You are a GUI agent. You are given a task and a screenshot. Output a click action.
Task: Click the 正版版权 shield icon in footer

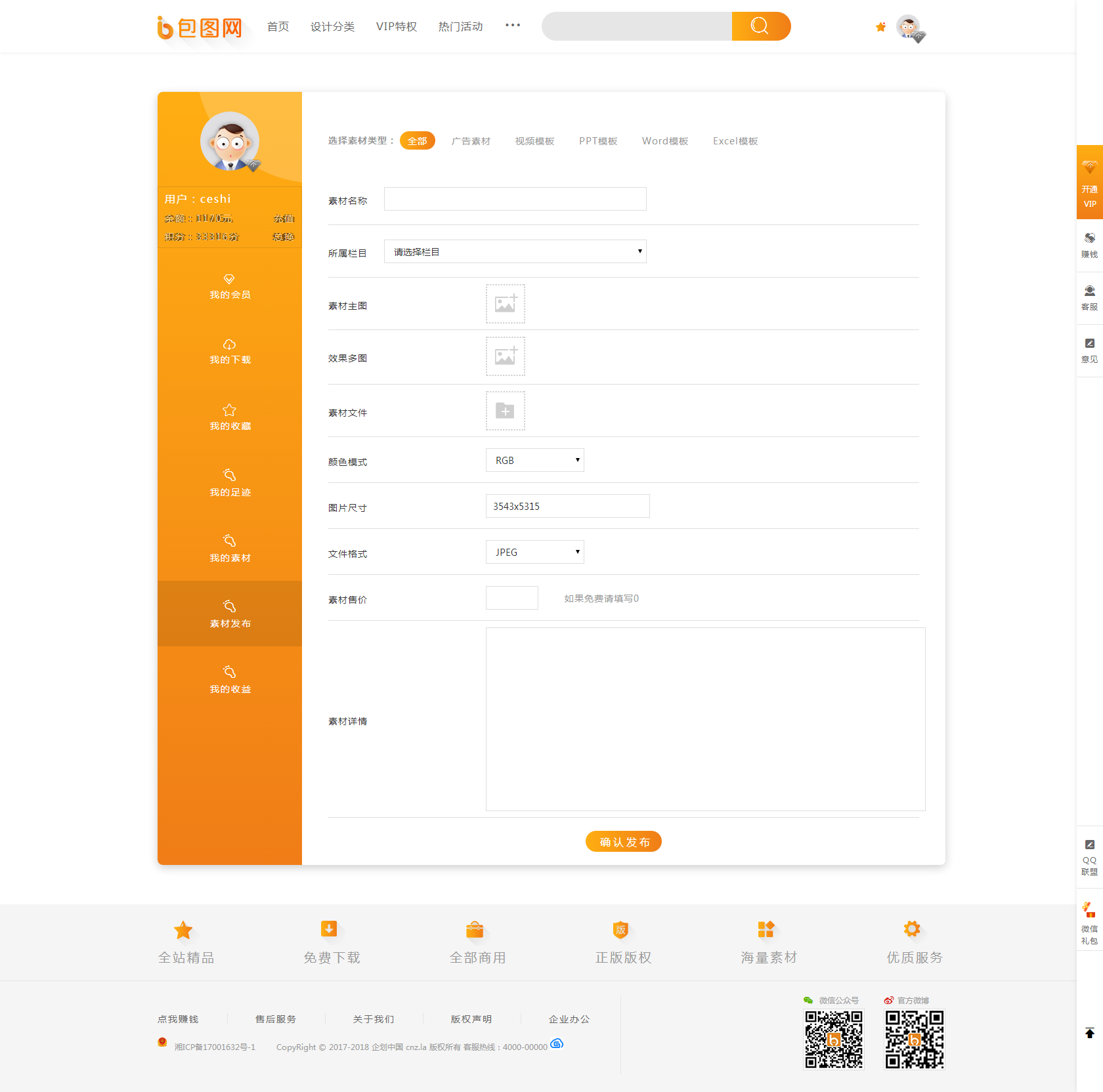(620, 930)
